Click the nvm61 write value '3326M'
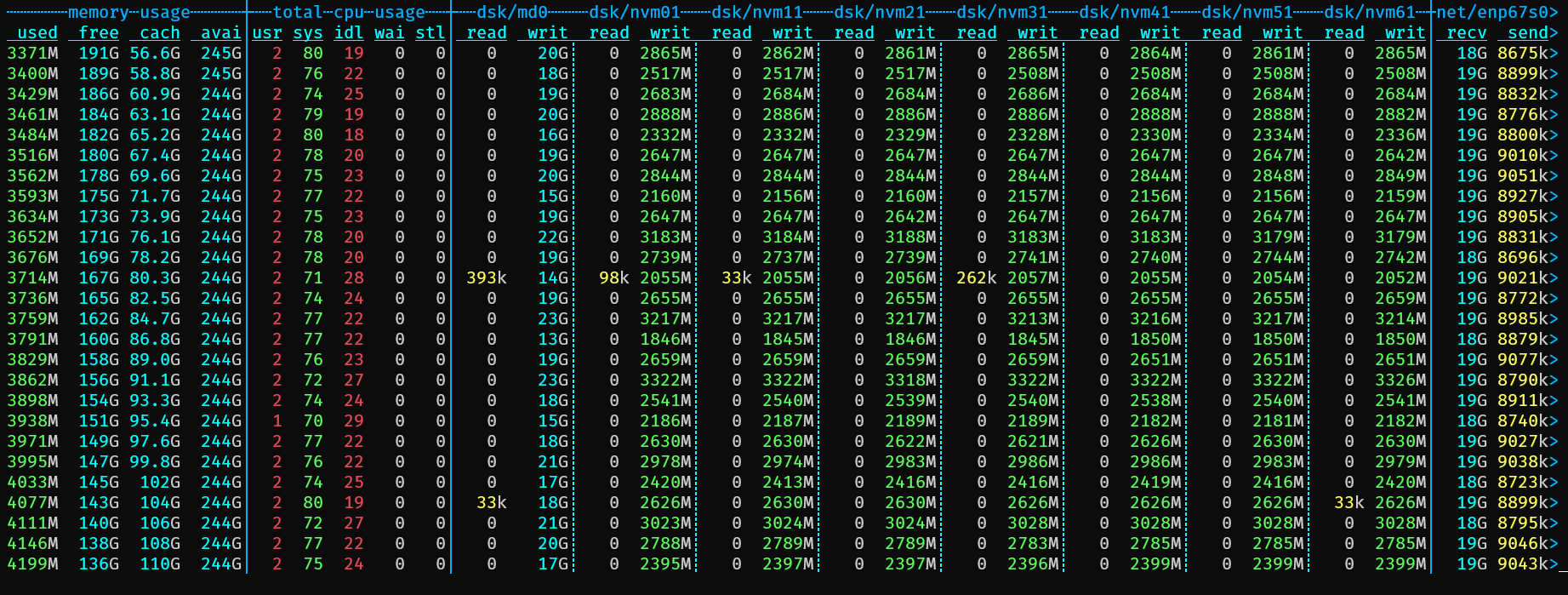This screenshot has height=595, width=1568. click(x=1400, y=380)
